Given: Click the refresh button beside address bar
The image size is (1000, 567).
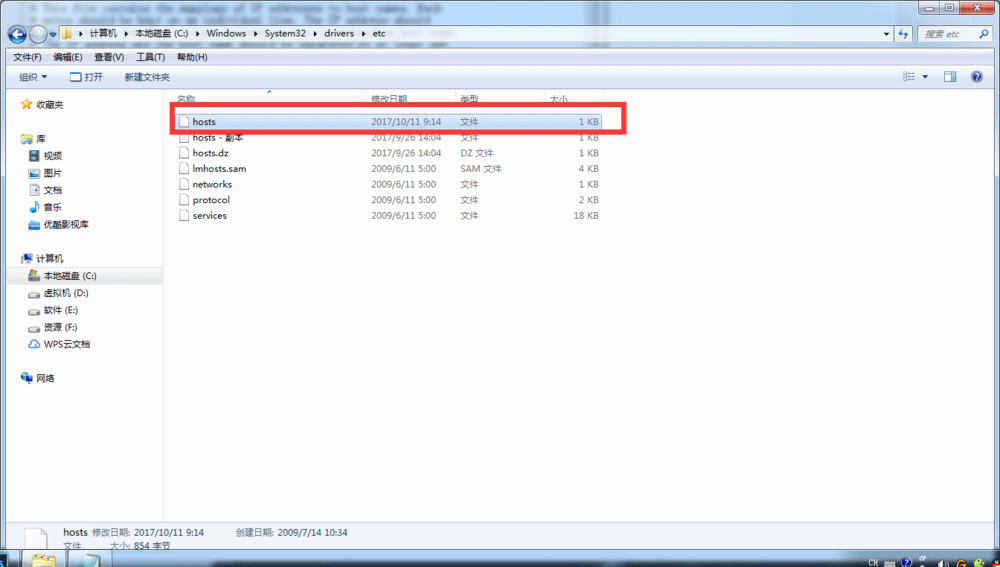Looking at the screenshot, I should (x=901, y=34).
